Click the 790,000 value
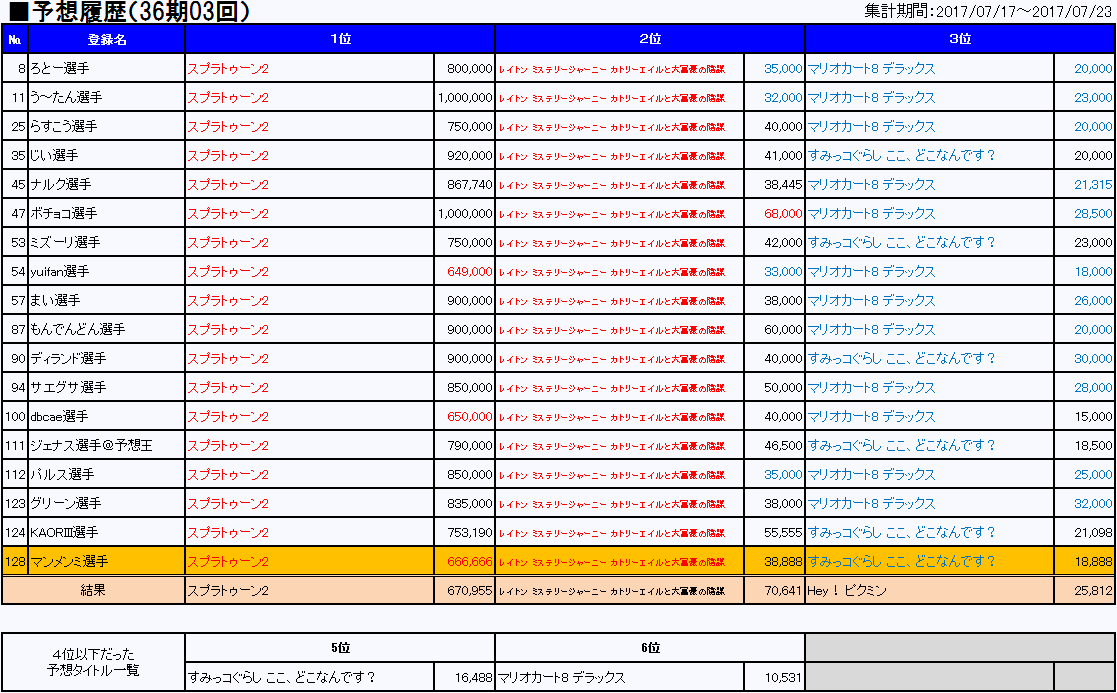Image resolution: width=1117 pixels, height=693 pixels. (x=469, y=446)
